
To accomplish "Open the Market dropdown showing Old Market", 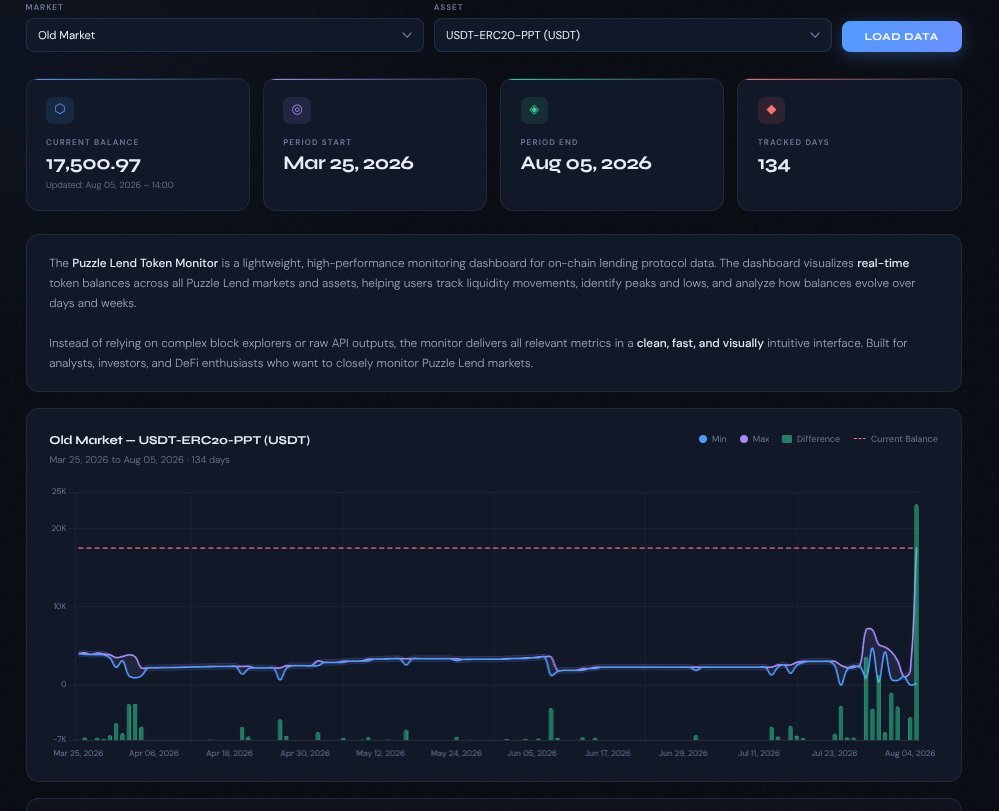I will [224, 35].
